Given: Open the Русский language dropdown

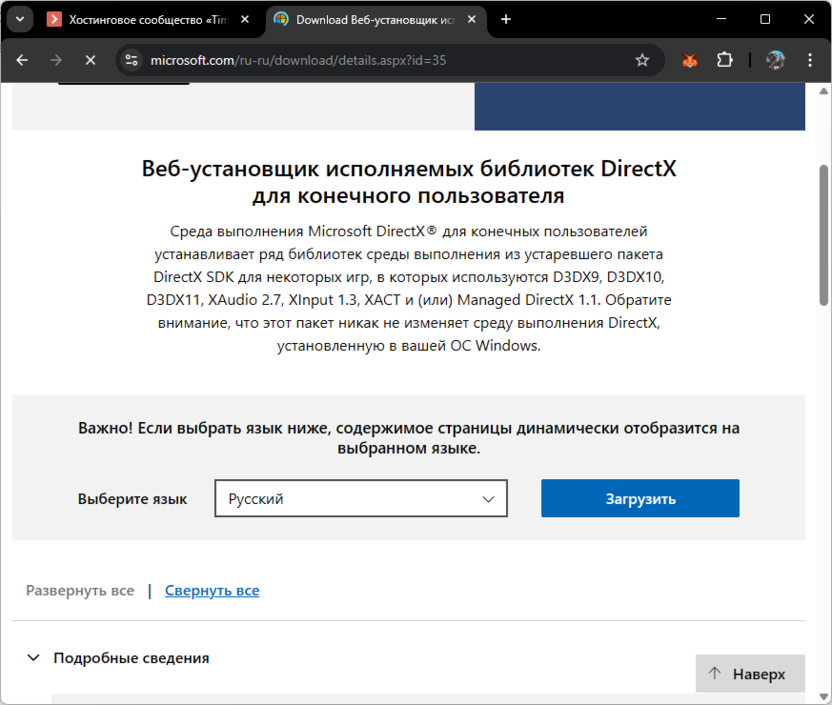Looking at the screenshot, I should (361, 499).
